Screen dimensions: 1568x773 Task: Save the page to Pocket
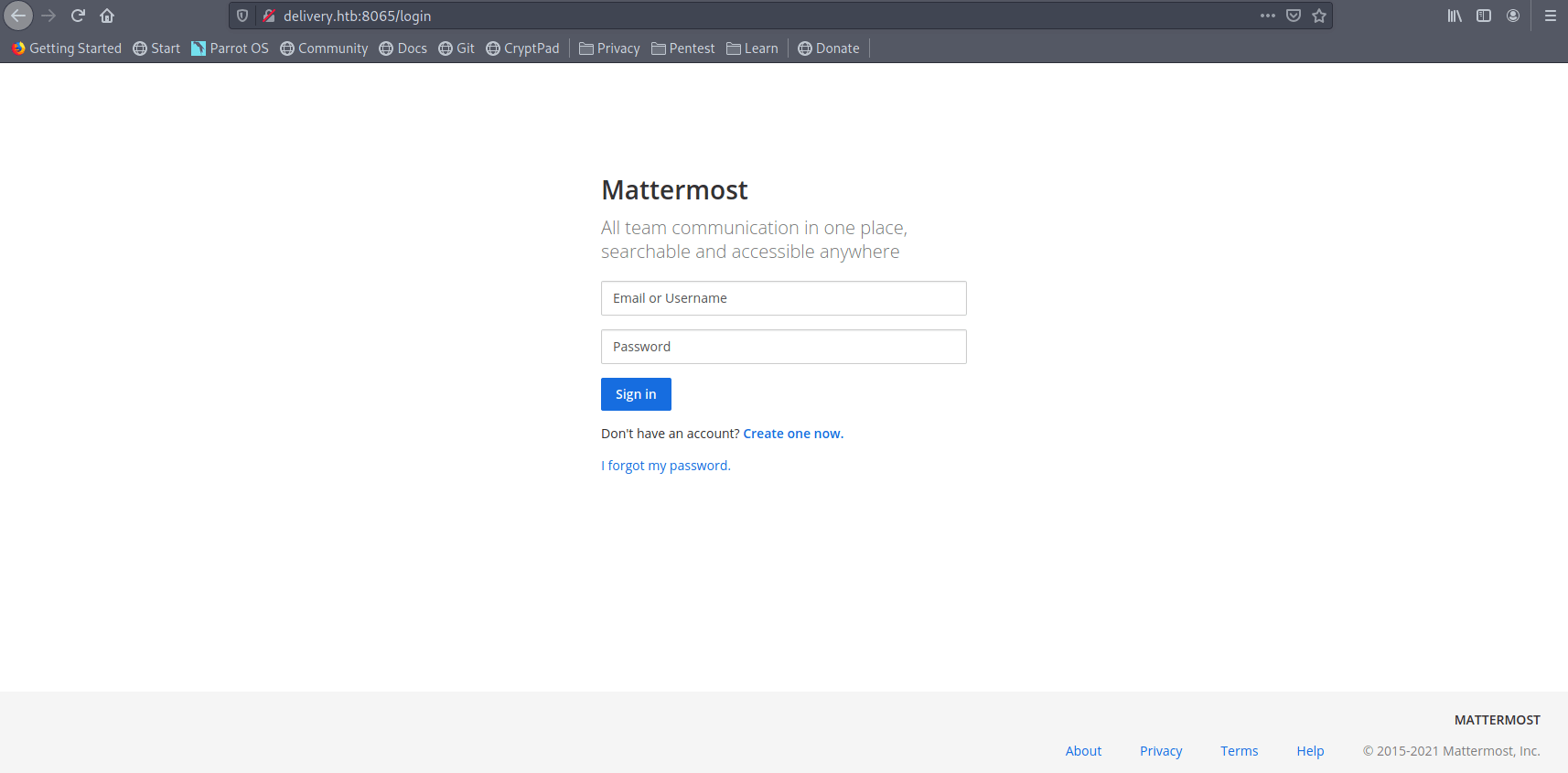(1294, 16)
